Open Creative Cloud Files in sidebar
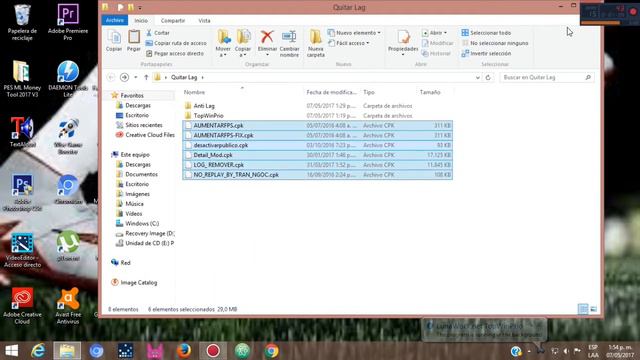The height and width of the screenshot is (360, 640). click(149, 135)
